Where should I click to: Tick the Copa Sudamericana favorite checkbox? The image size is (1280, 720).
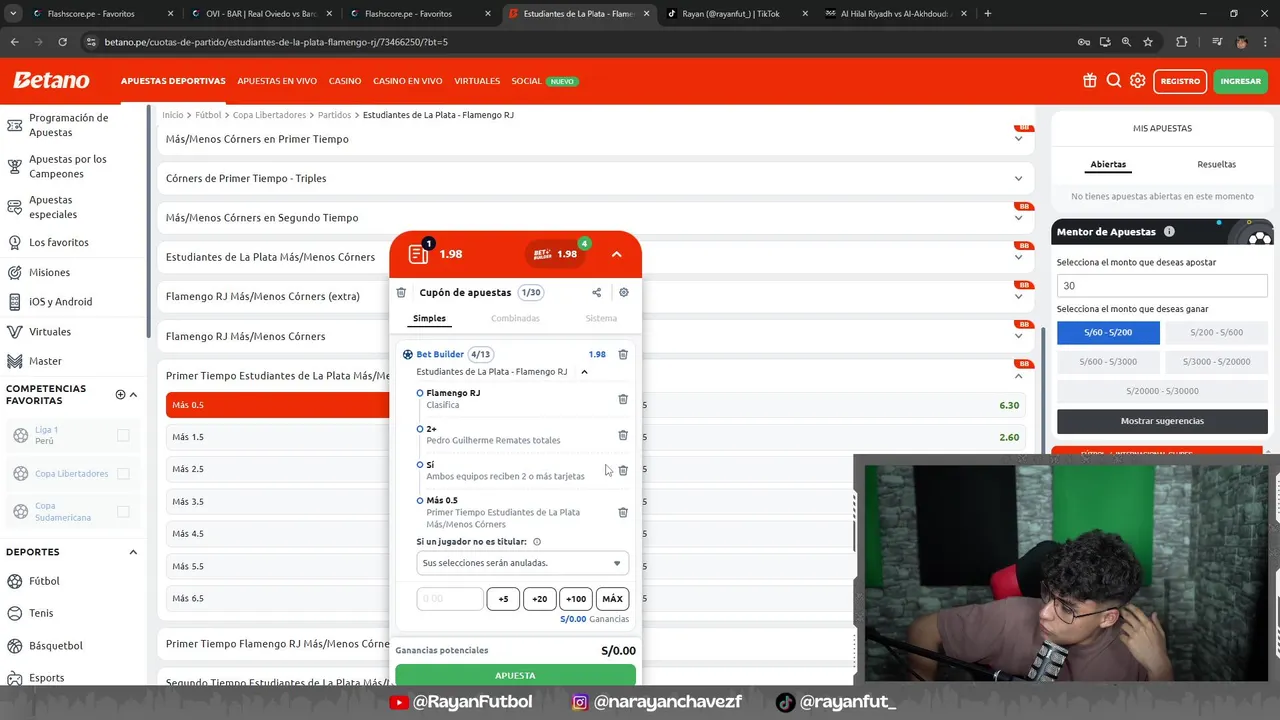click(123, 511)
